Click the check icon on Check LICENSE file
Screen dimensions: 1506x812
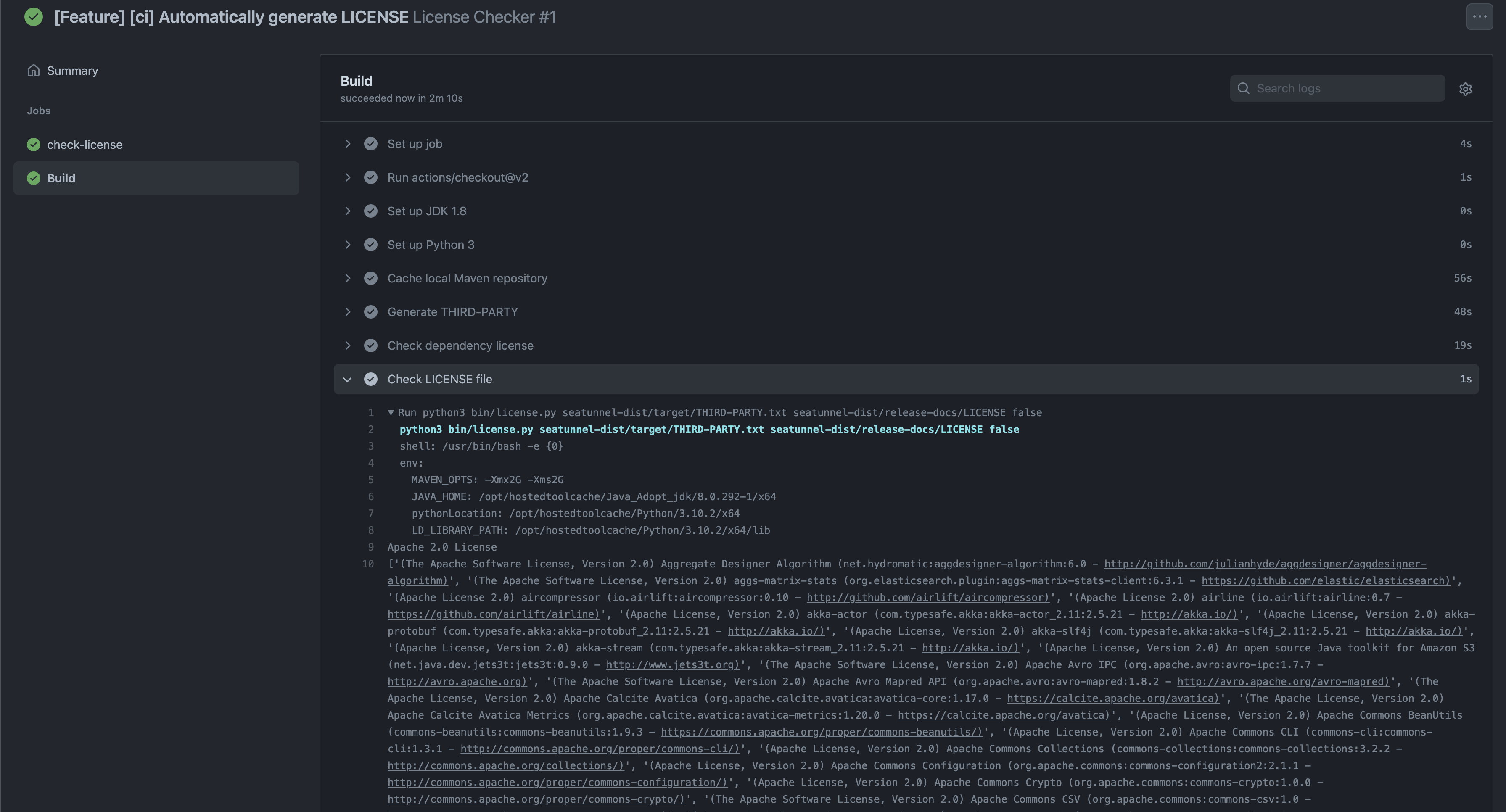tap(371, 380)
